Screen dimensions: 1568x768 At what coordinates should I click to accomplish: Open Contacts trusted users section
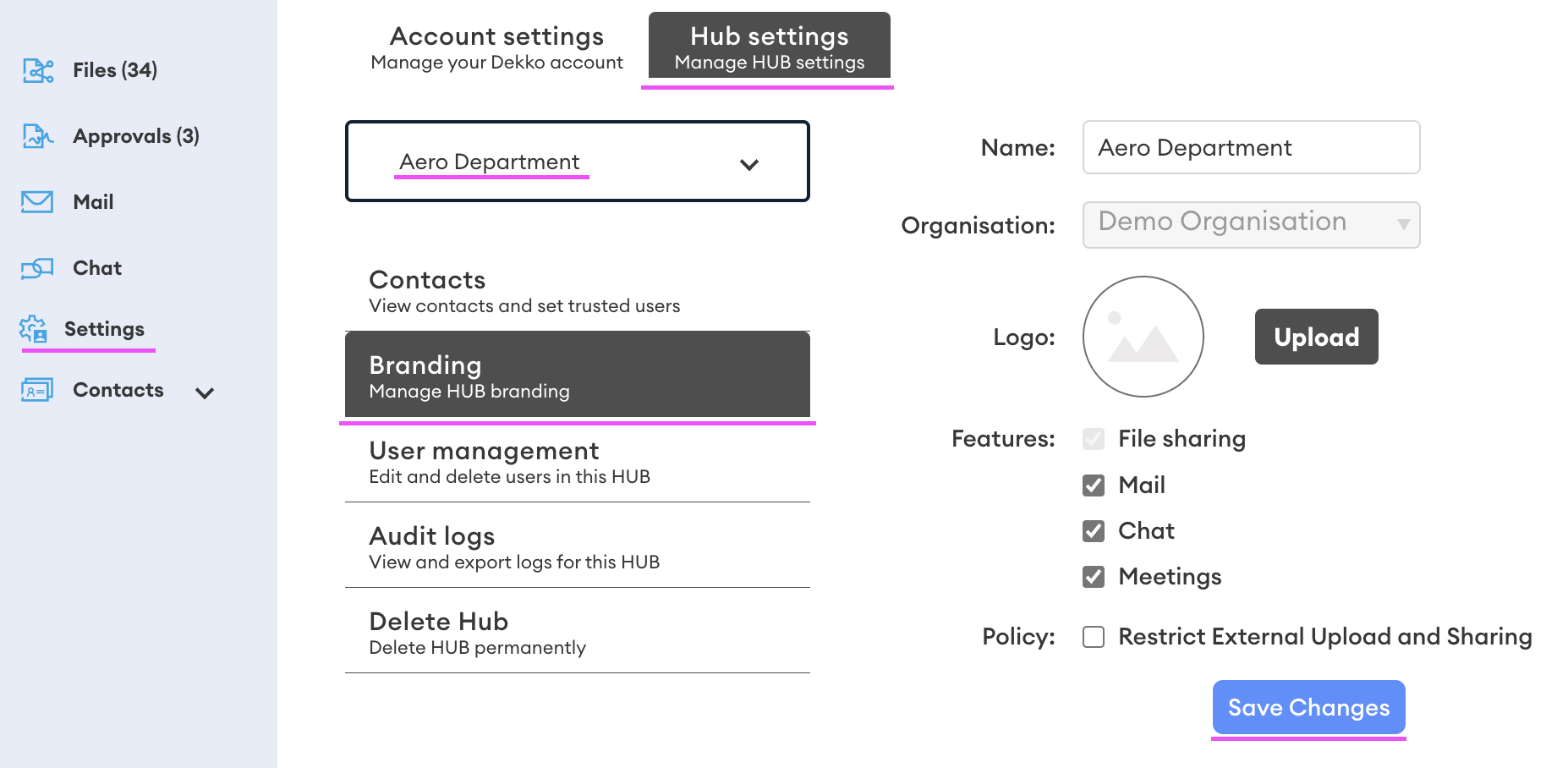point(578,291)
